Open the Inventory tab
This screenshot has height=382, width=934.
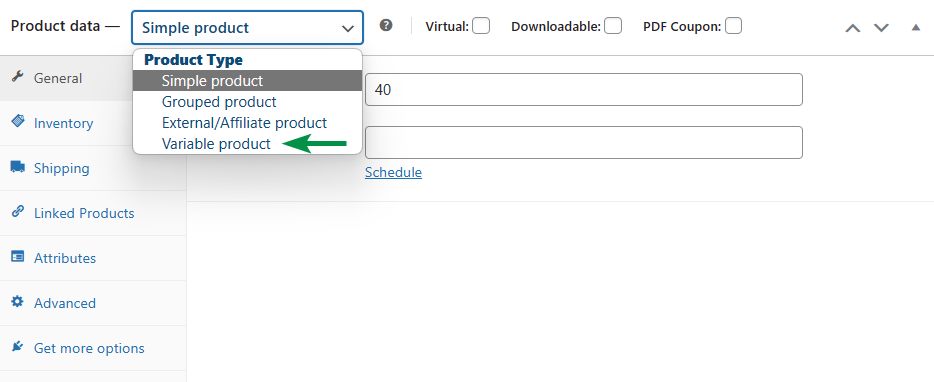[93, 123]
